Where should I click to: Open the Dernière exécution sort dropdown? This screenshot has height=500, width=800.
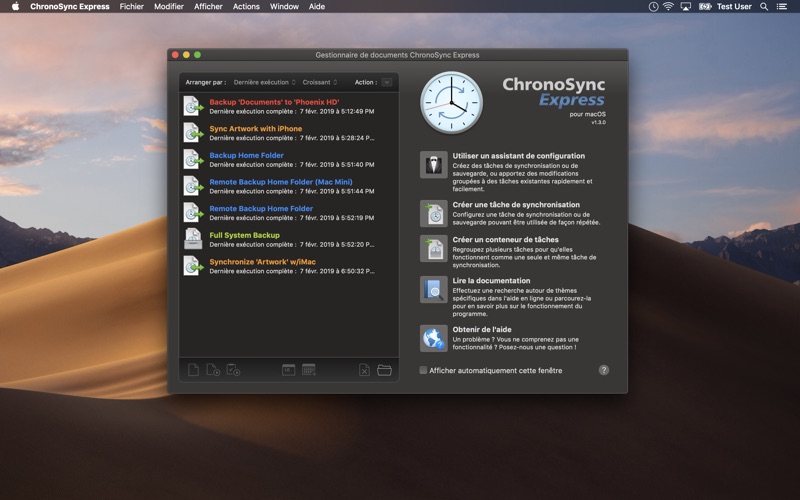coord(264,82)
